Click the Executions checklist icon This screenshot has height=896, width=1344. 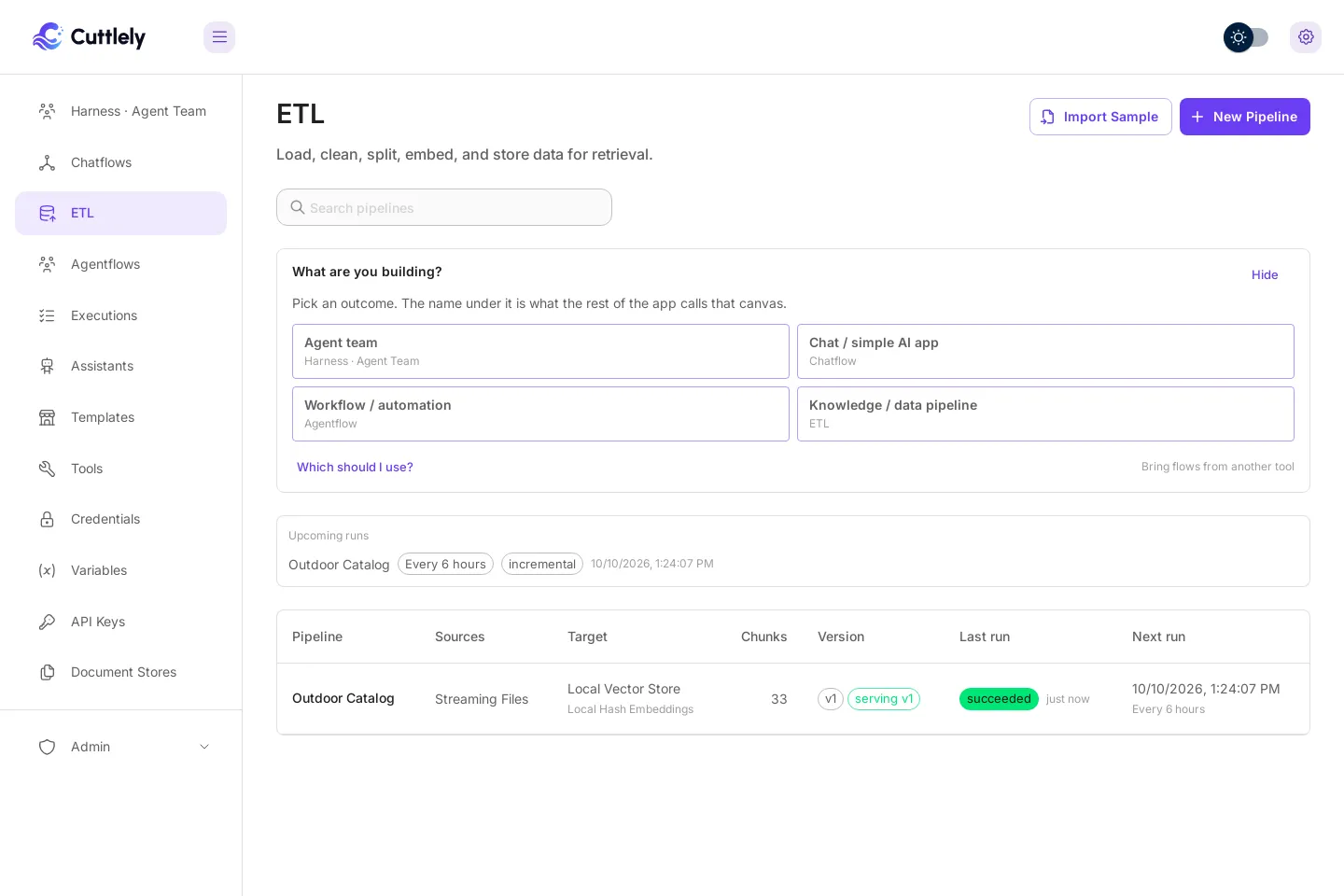47,315
